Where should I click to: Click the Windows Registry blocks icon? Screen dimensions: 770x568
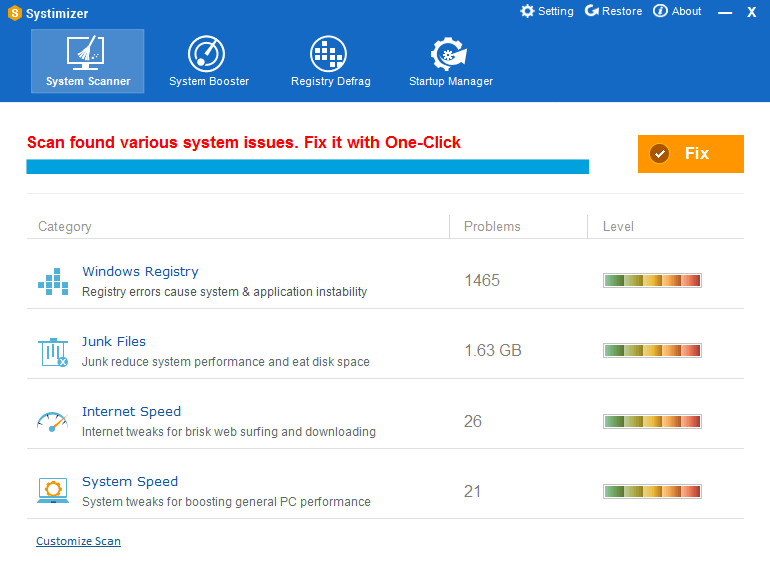click(53, 281)
